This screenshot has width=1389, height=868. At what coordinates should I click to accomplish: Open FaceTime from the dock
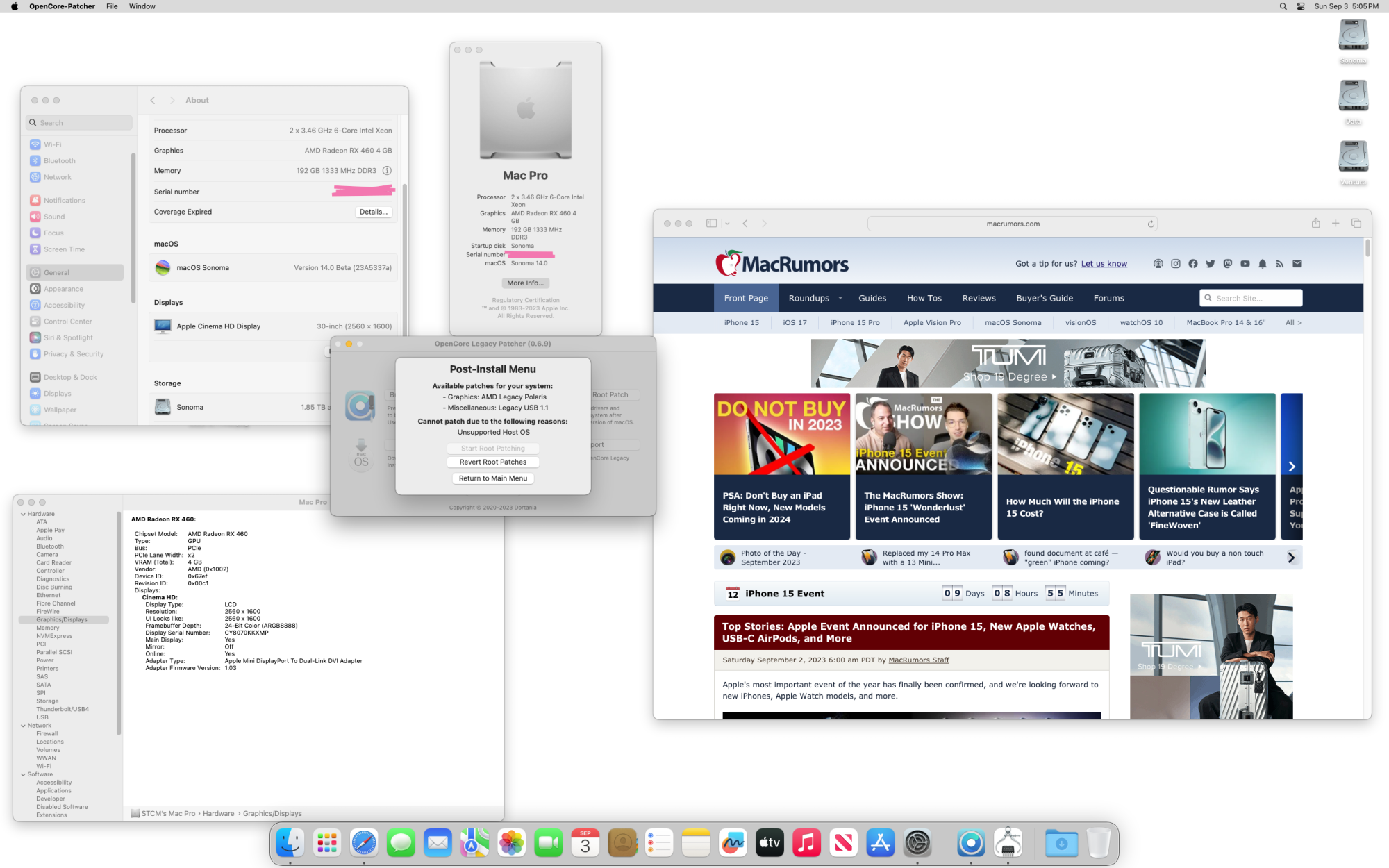[549, 843]
